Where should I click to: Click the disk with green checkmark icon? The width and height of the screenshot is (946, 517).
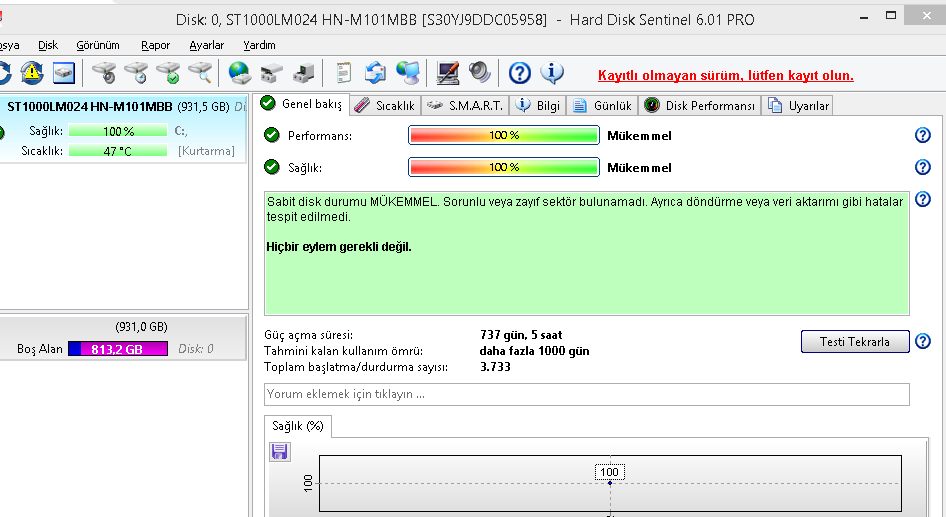pyautogui.click(x=168, y=73)
